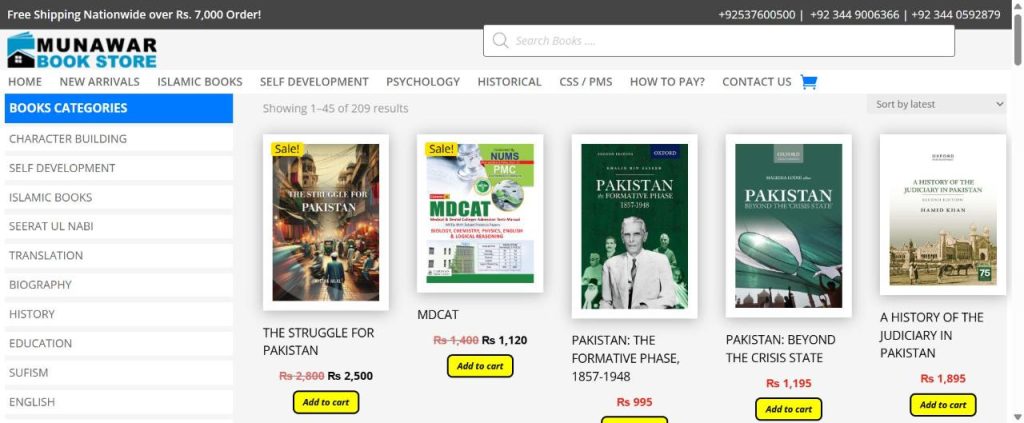Add MDCAT to cart

point(480,366)
